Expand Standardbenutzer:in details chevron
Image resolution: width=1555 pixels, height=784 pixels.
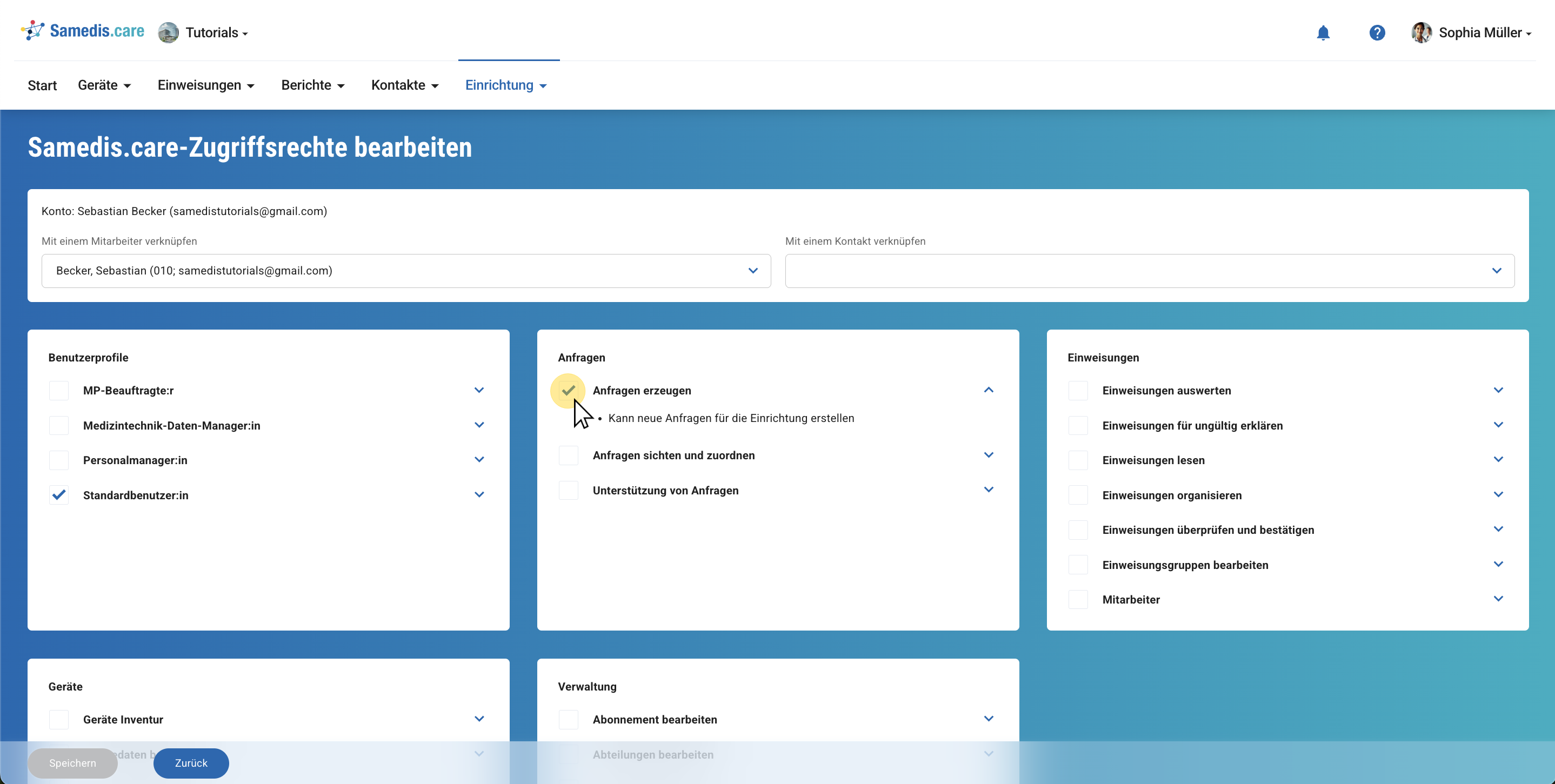(x=479, y=494)
